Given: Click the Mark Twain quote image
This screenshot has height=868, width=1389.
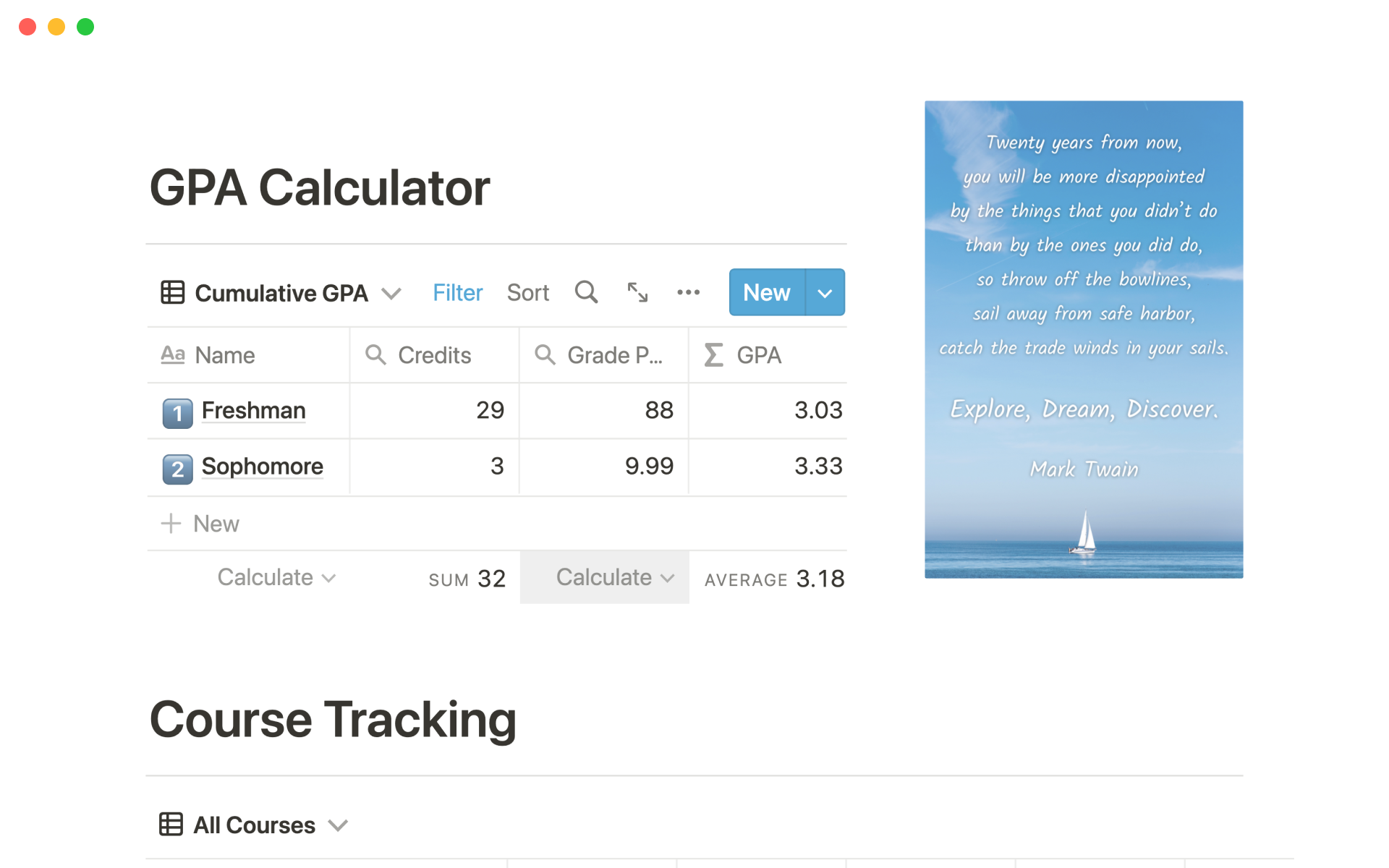Looking at the screenshot, I should point(1083,339).
